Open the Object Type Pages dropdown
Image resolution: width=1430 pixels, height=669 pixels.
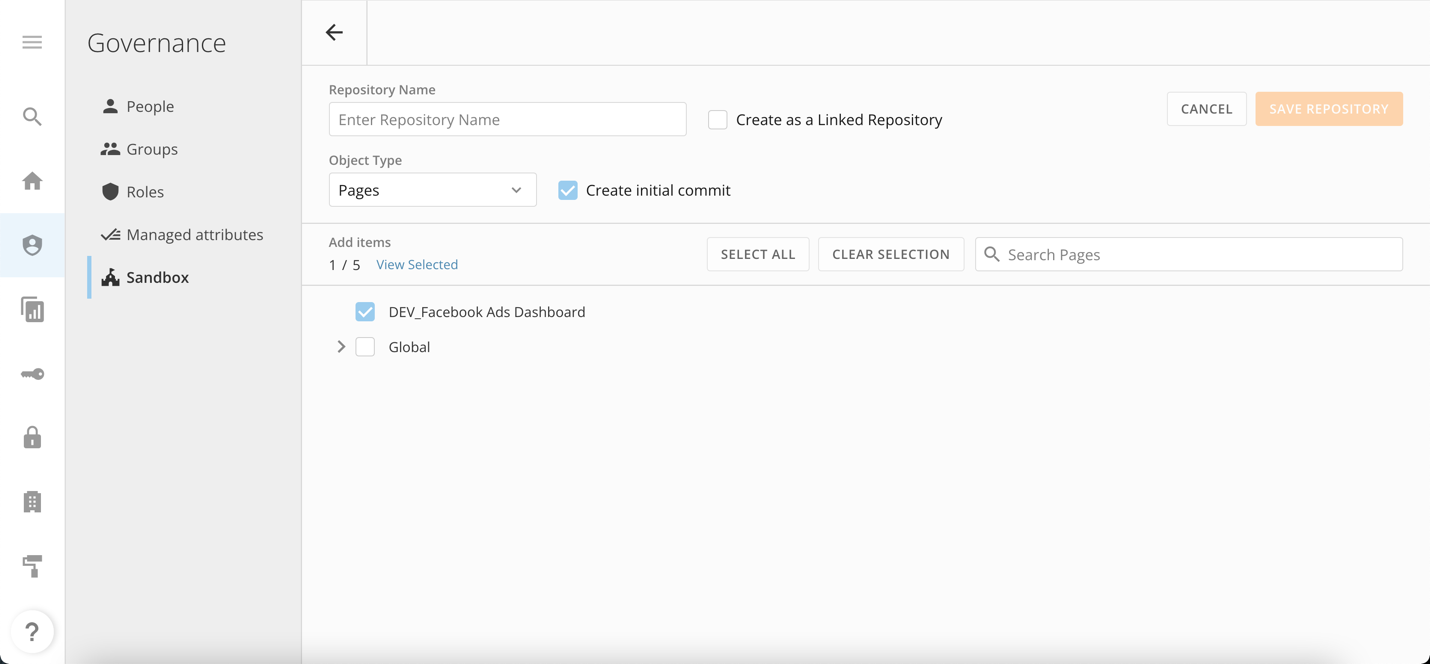[432, 190]
